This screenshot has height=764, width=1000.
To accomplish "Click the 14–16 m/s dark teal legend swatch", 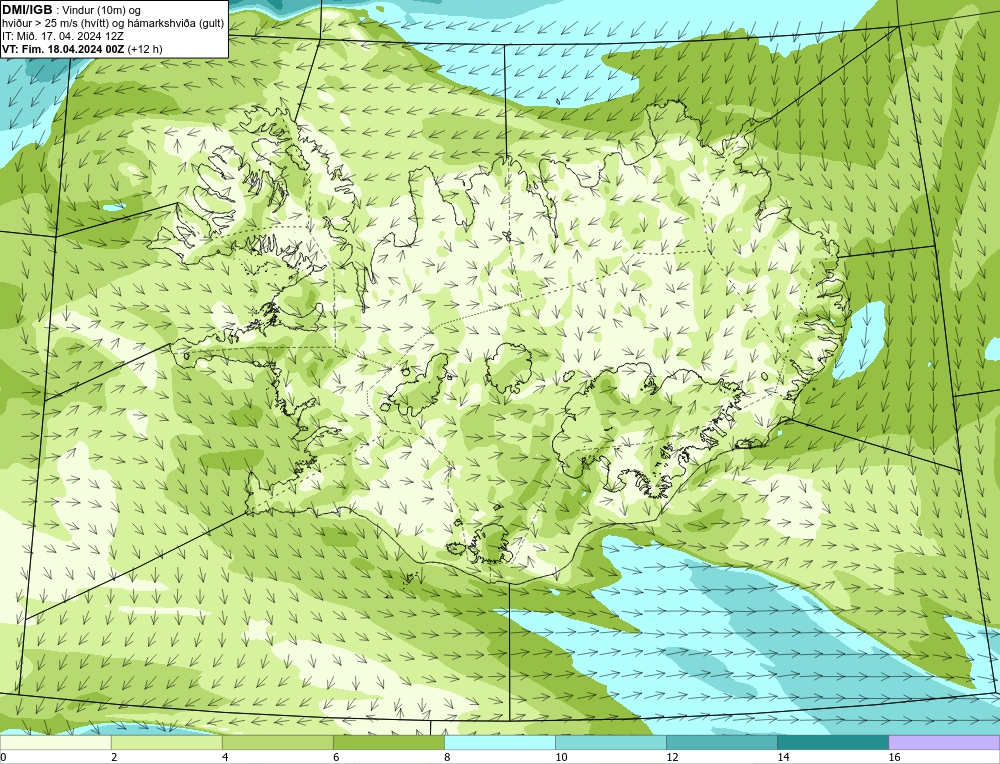I will coord(832,742).
